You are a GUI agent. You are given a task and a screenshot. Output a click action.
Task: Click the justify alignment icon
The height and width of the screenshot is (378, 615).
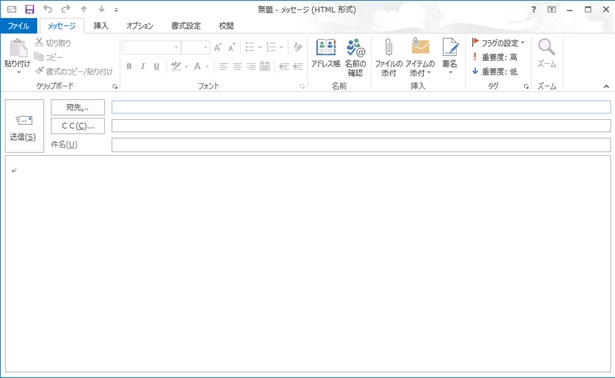pos(265,66)
